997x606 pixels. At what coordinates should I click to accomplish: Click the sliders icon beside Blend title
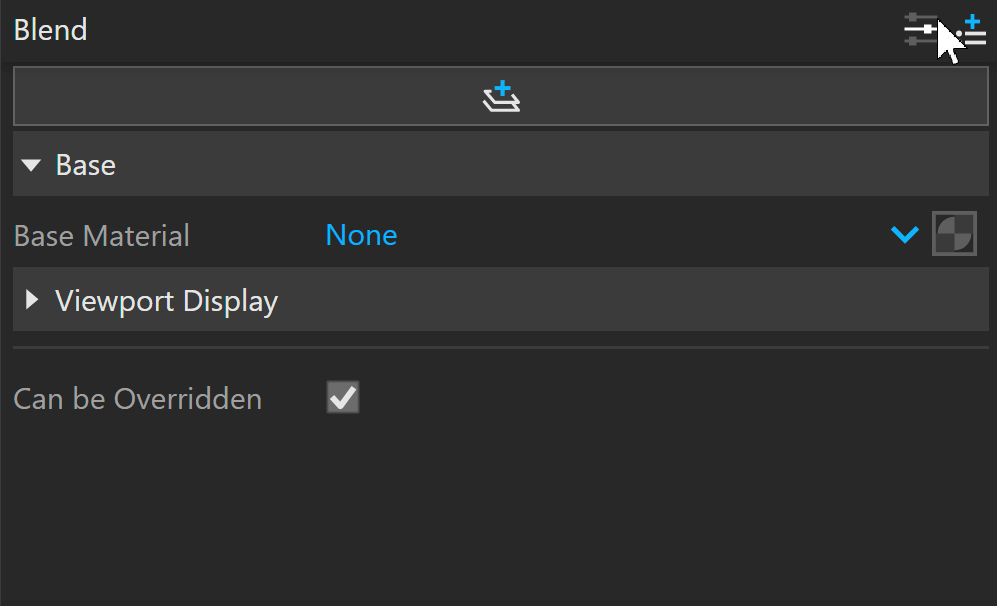(921, 29)
